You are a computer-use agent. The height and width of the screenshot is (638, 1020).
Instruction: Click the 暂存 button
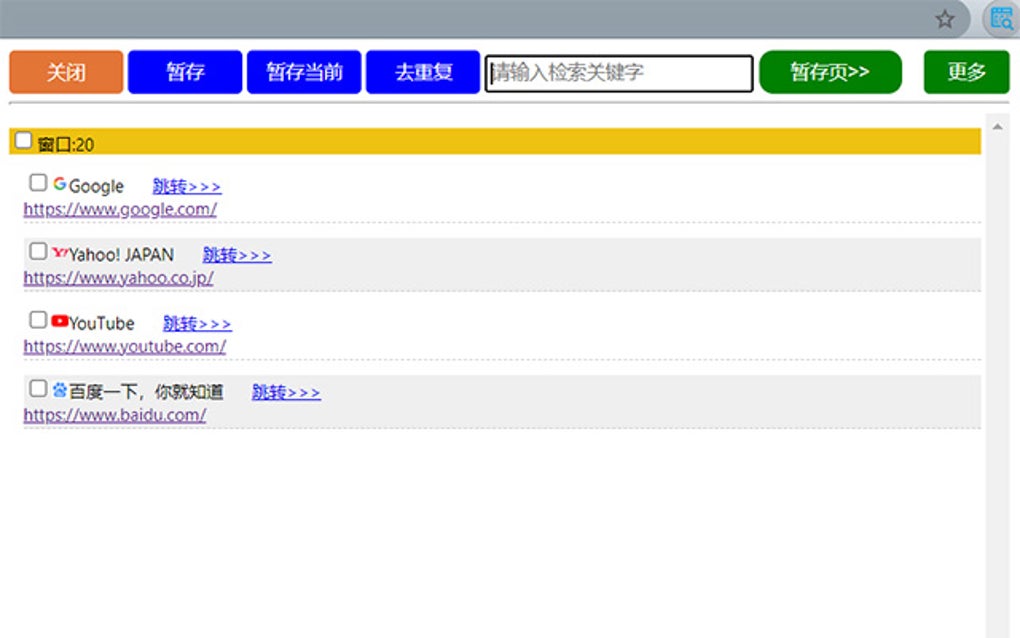184,72
